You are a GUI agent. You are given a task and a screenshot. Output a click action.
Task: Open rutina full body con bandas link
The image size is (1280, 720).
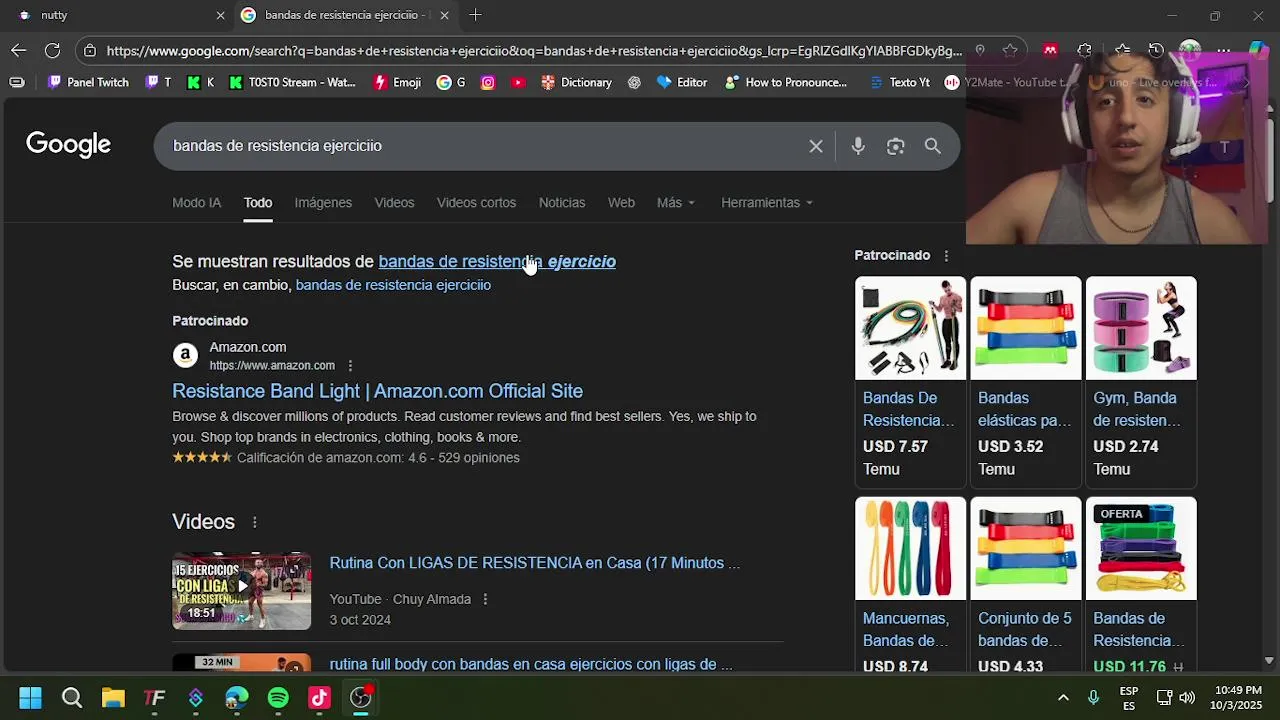pyautogui.click(x=531, y=664)
